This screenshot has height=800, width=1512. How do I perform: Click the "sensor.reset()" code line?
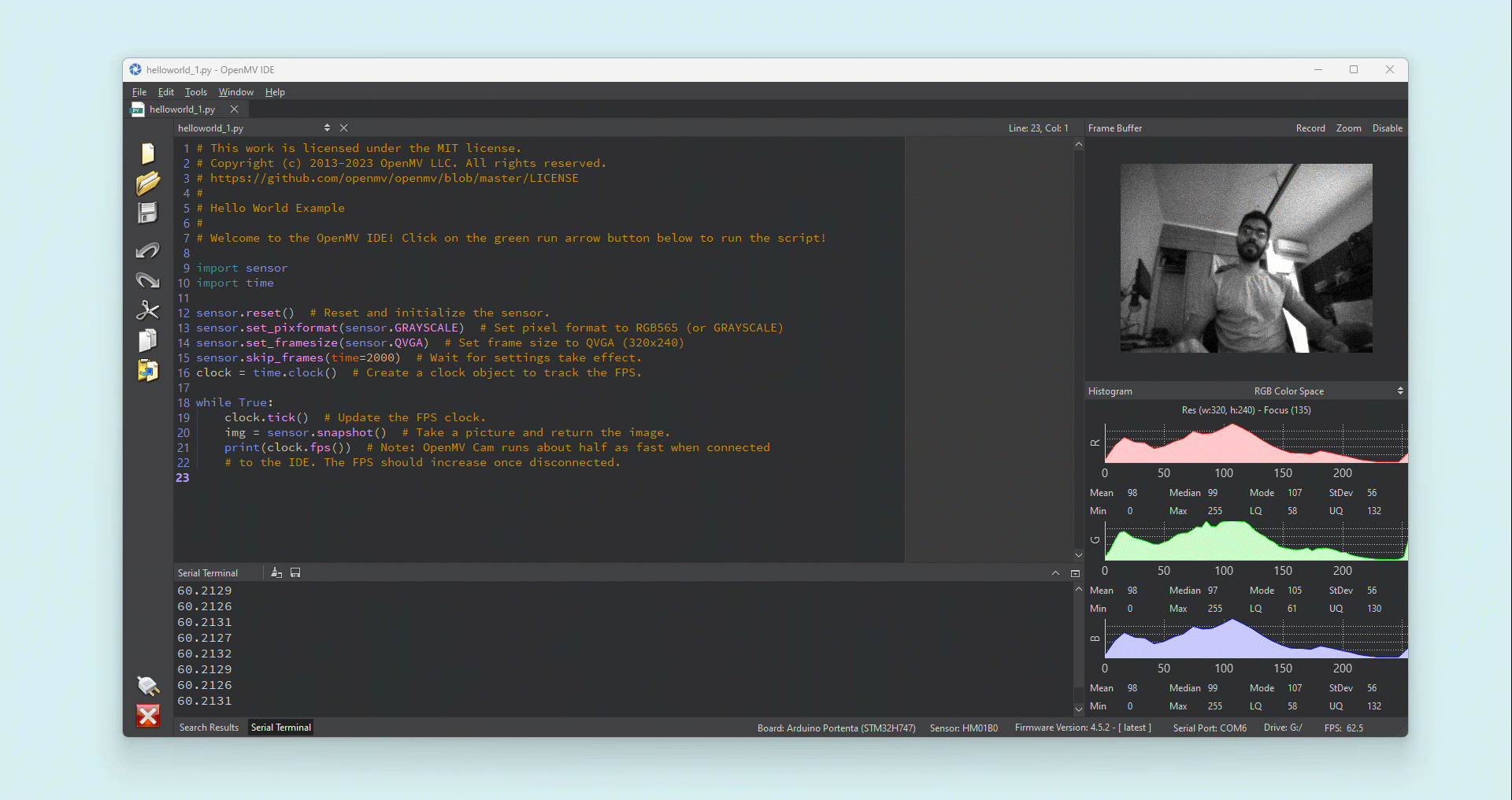coord(245,313)
